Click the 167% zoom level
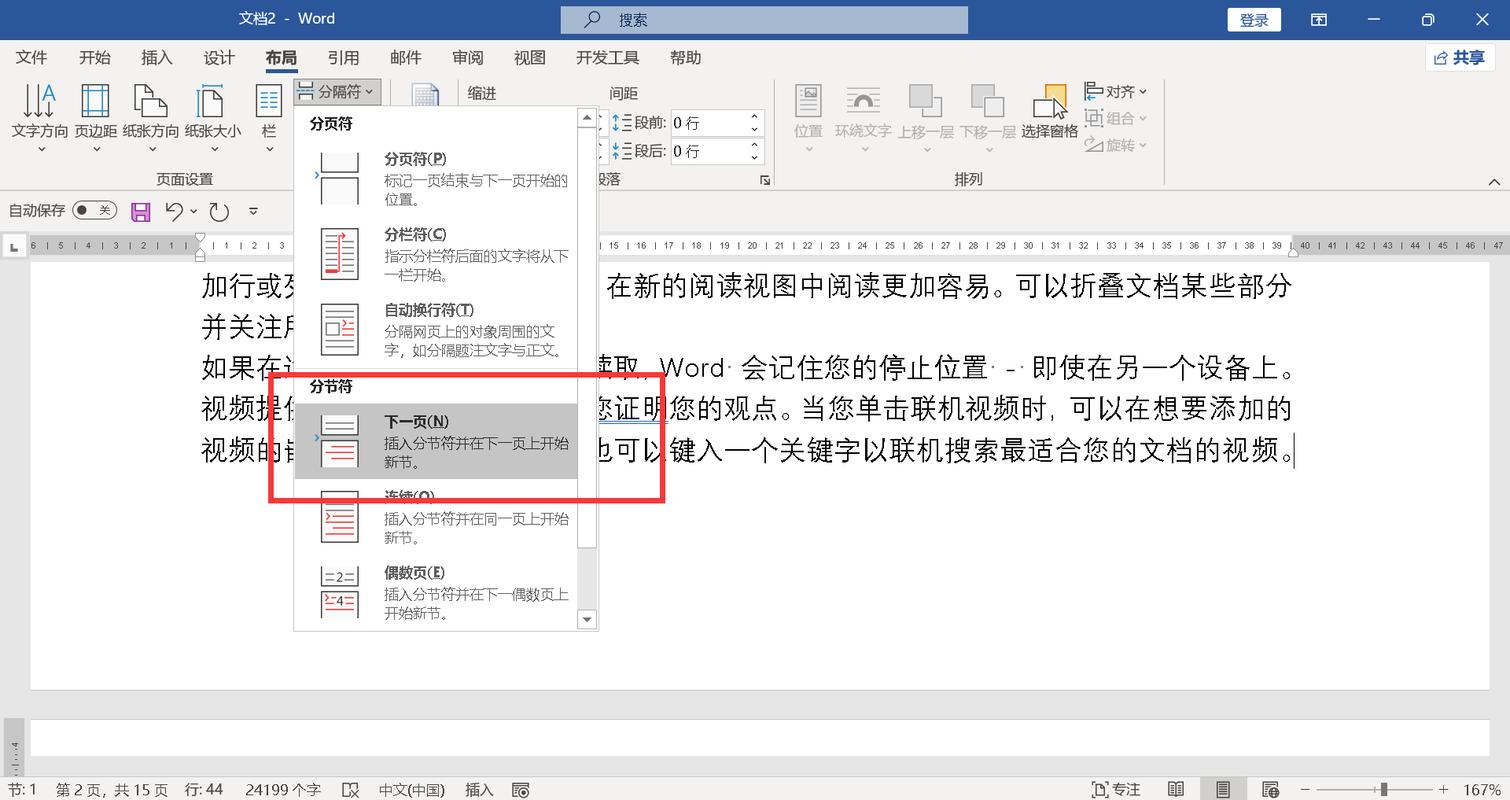 point(1481,790)
